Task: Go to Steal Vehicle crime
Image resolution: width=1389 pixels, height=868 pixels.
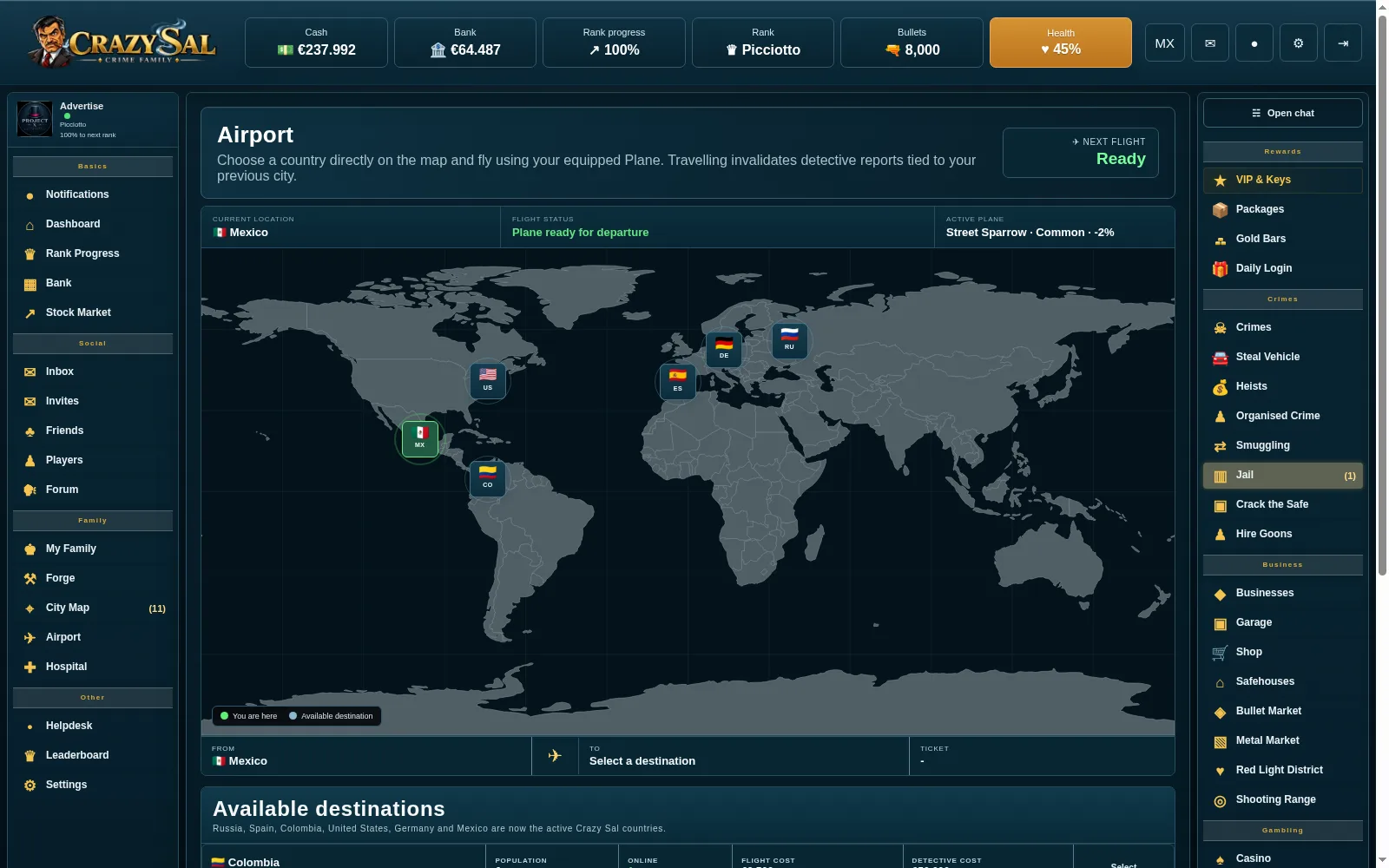Action: click(1282, 357)
